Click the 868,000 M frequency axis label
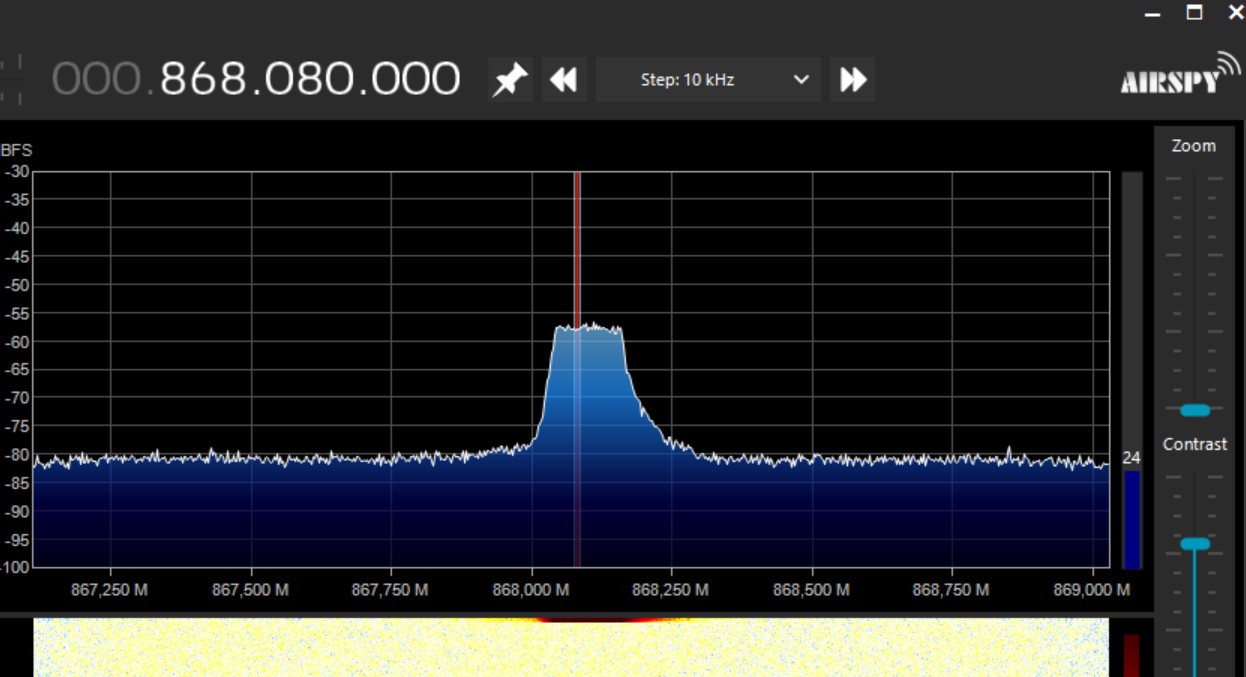 click(x=530, y=590)
